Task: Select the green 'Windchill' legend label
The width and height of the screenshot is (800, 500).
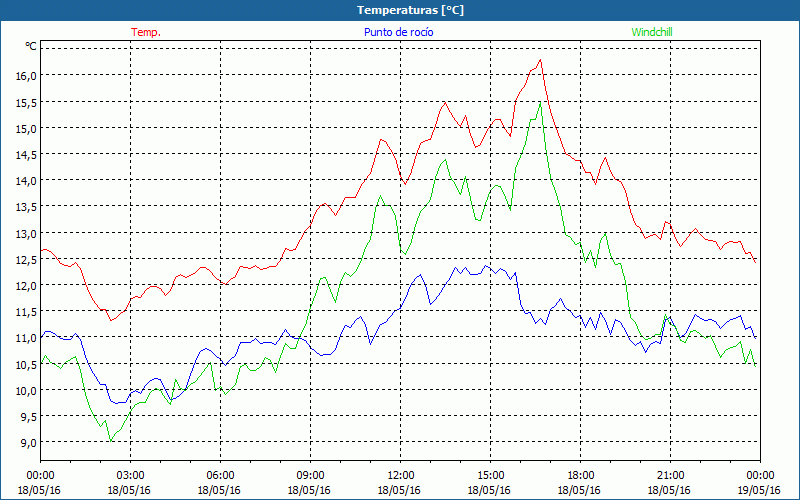Action: [x=652, y=32]
